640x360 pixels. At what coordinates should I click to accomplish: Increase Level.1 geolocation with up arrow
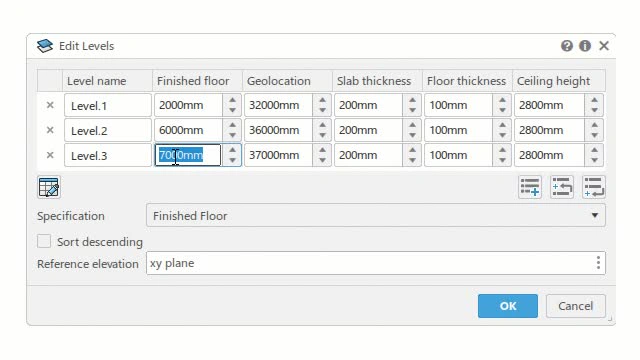[x=322, y=100]
